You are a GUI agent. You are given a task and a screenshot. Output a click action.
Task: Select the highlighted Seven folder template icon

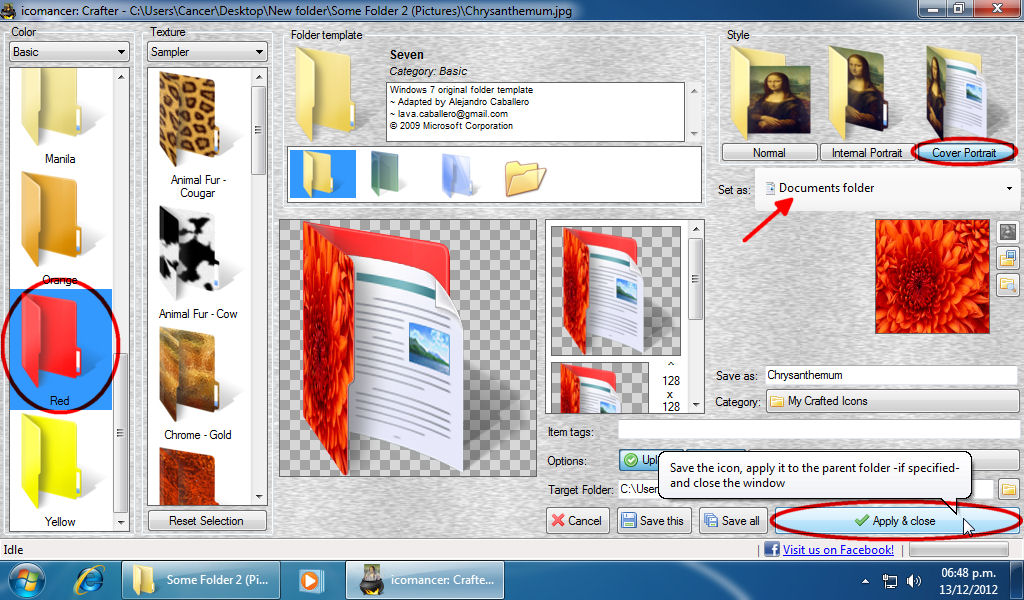(x=323, y=174)
